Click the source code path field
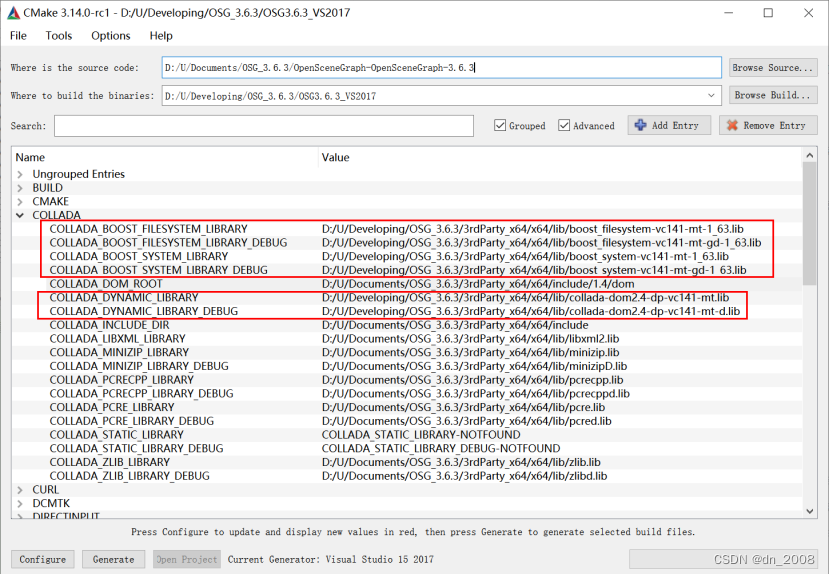830x575 pixels. pos(441,68)
